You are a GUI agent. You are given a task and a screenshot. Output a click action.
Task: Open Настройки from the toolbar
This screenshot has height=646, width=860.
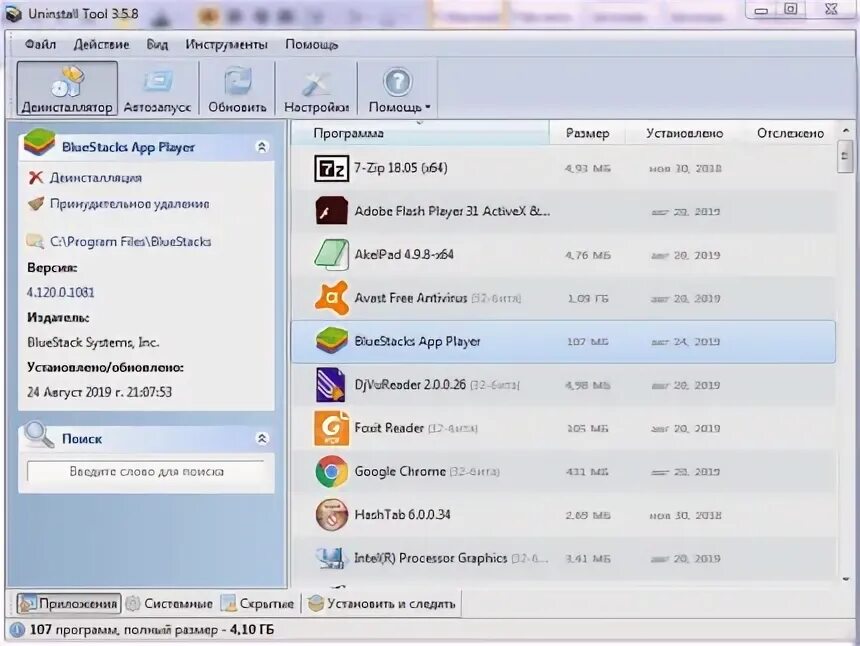click(316, 88)
